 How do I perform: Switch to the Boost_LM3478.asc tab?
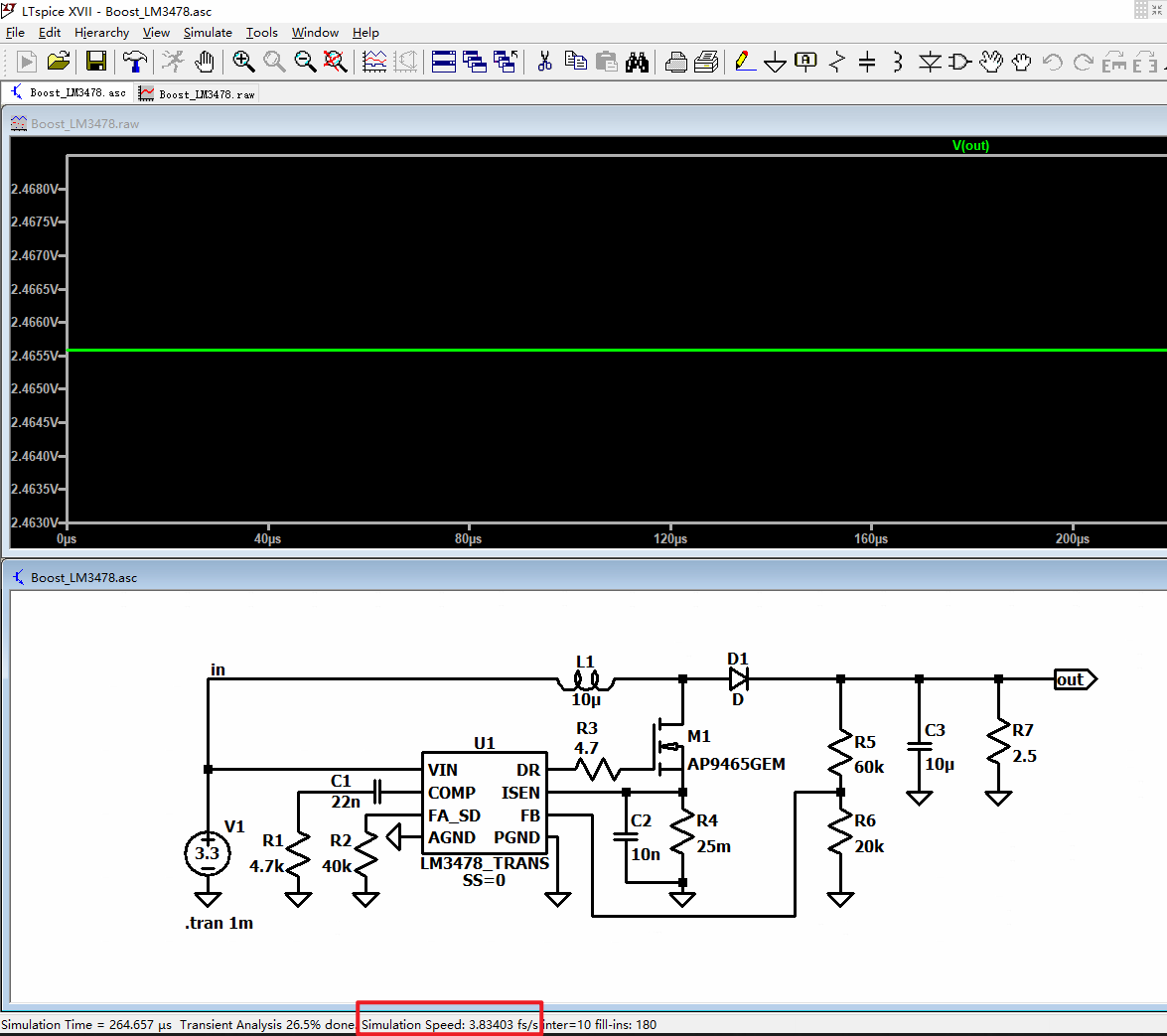click(x=65, y=91)
